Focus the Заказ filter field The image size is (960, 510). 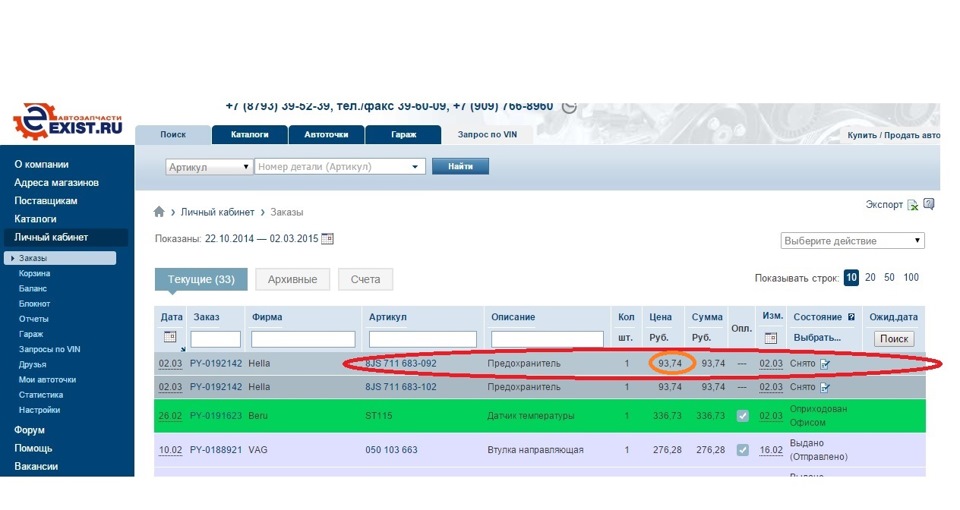coord(216,339)
